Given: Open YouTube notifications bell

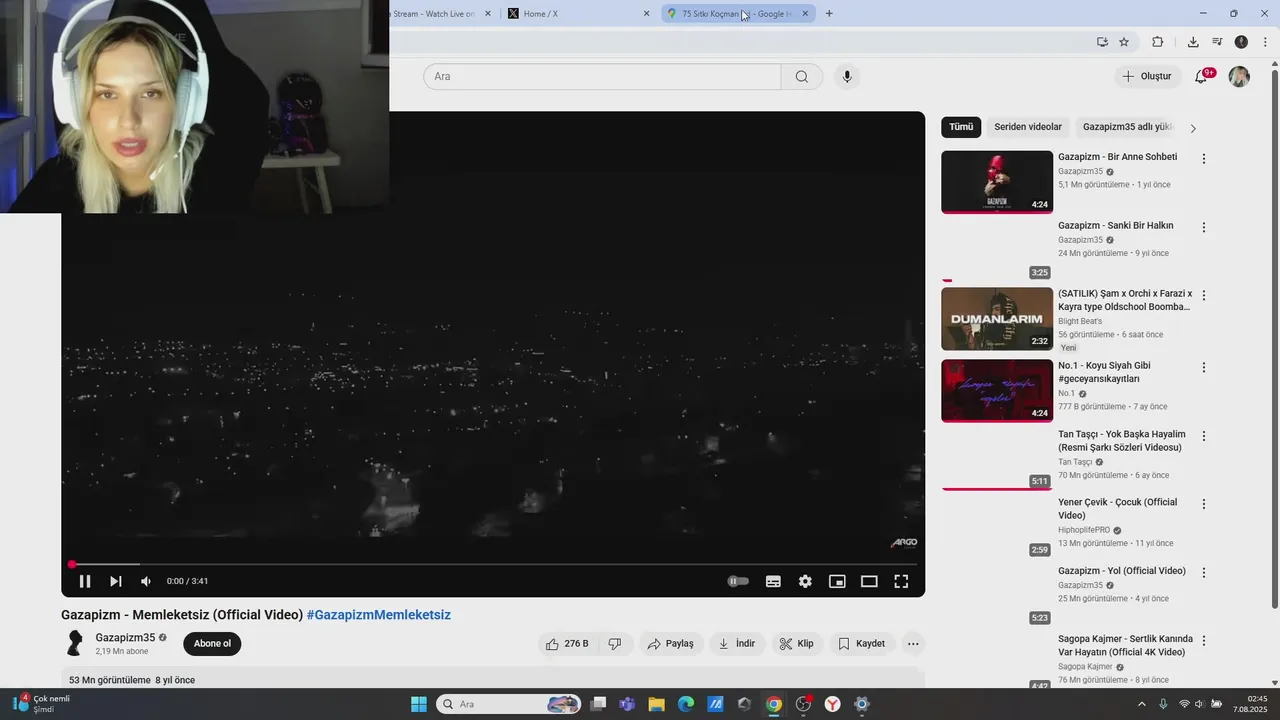Looking at the screenshot, I should tap(1202, 77).
